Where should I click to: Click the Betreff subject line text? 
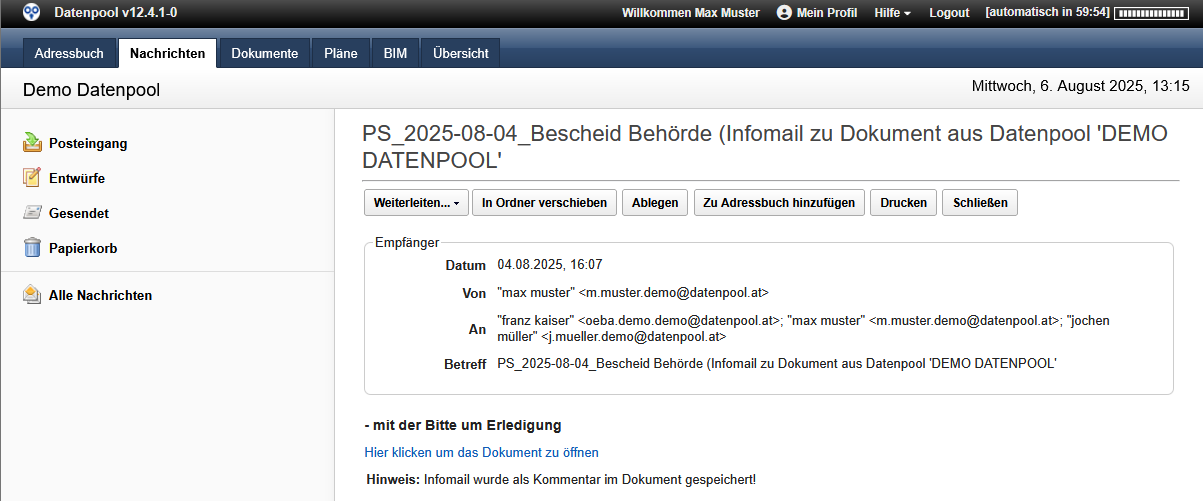coord(777,364)
